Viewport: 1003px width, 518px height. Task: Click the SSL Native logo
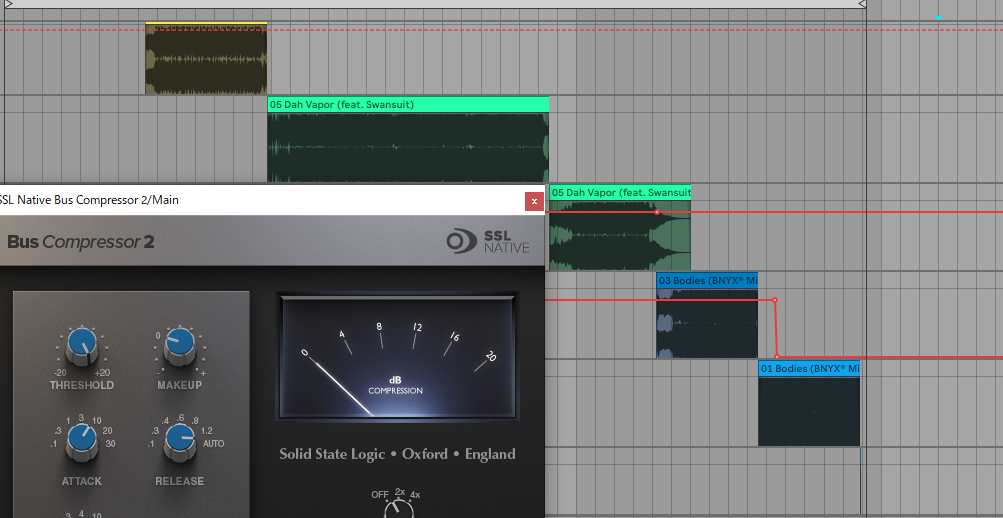(488, 241)
